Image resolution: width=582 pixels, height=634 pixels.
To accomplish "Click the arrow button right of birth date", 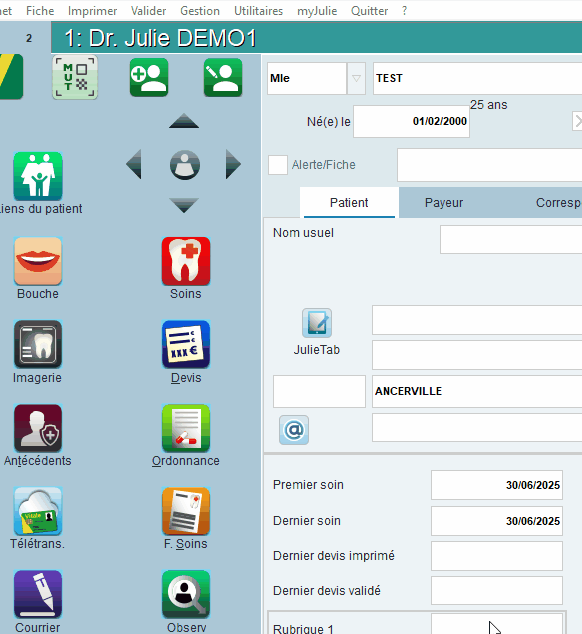I will click(x=577, y=121).
